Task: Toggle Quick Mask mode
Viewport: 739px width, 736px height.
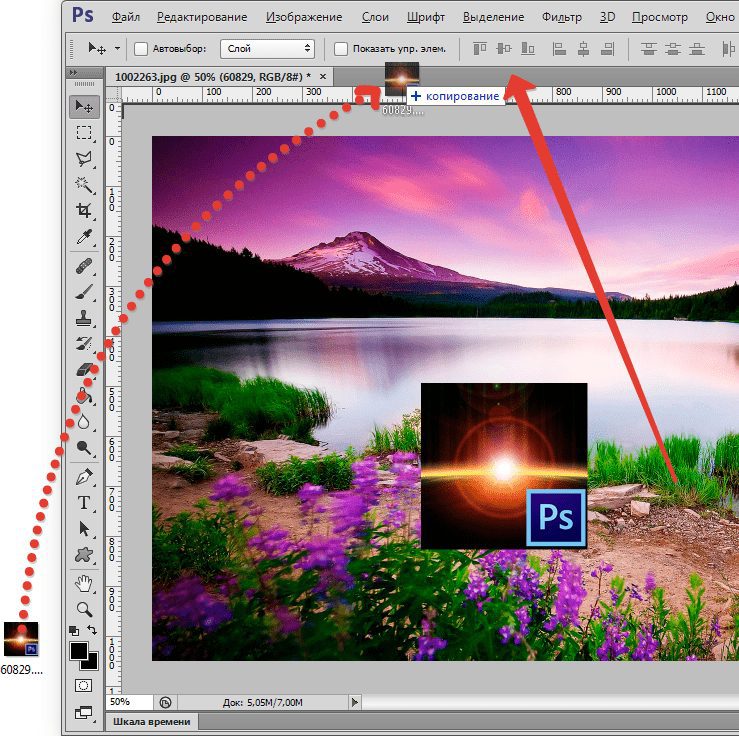Action: point(84,686)
